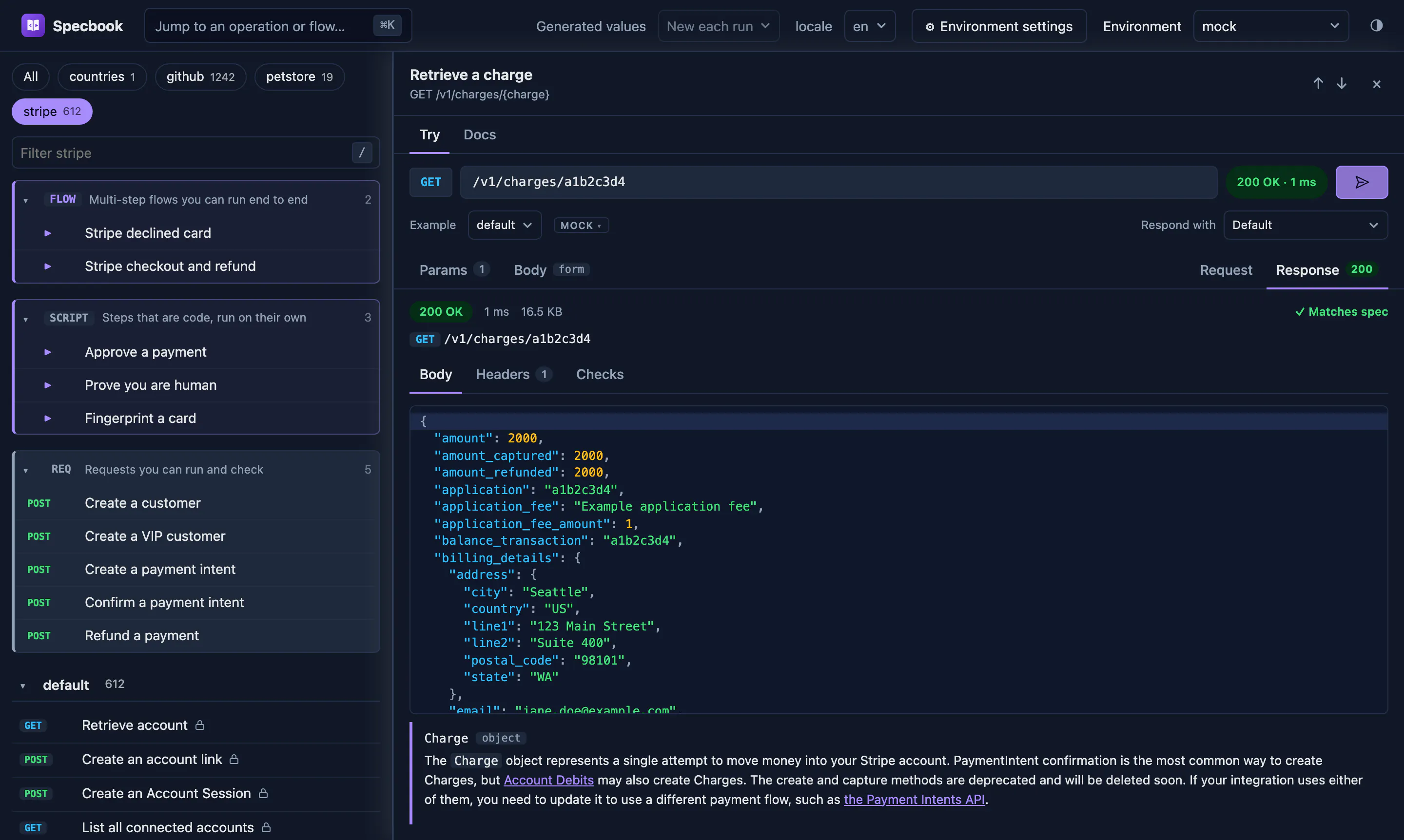This screenshot has height=840, width=1404.
Task: Open the Checks tab
Action: tap(600, 374)
